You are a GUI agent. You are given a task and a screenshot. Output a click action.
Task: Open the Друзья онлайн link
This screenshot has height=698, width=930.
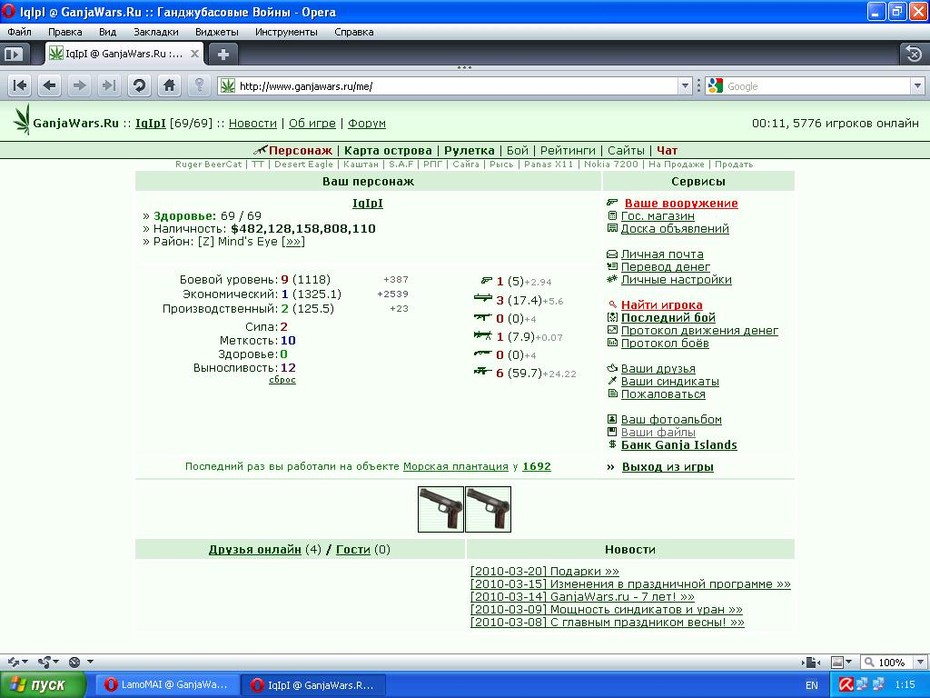tap(255, 549)
